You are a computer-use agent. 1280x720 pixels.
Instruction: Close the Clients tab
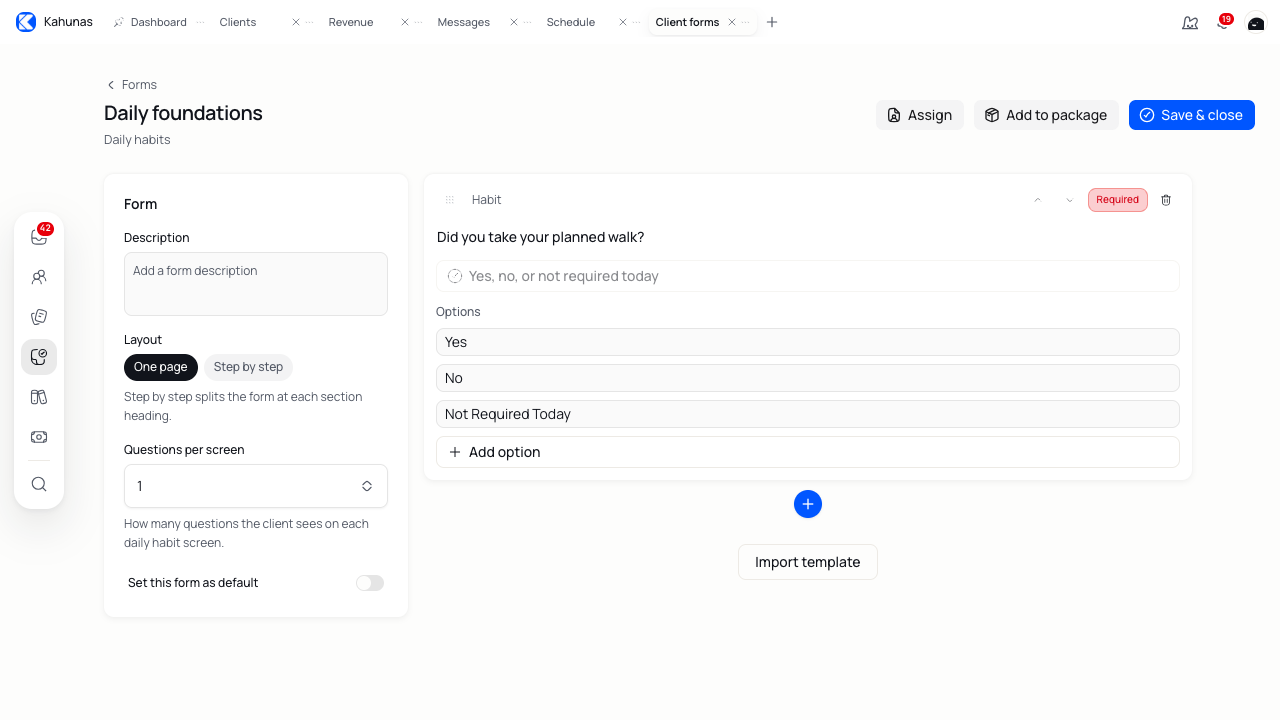click(x=296, y=22)
